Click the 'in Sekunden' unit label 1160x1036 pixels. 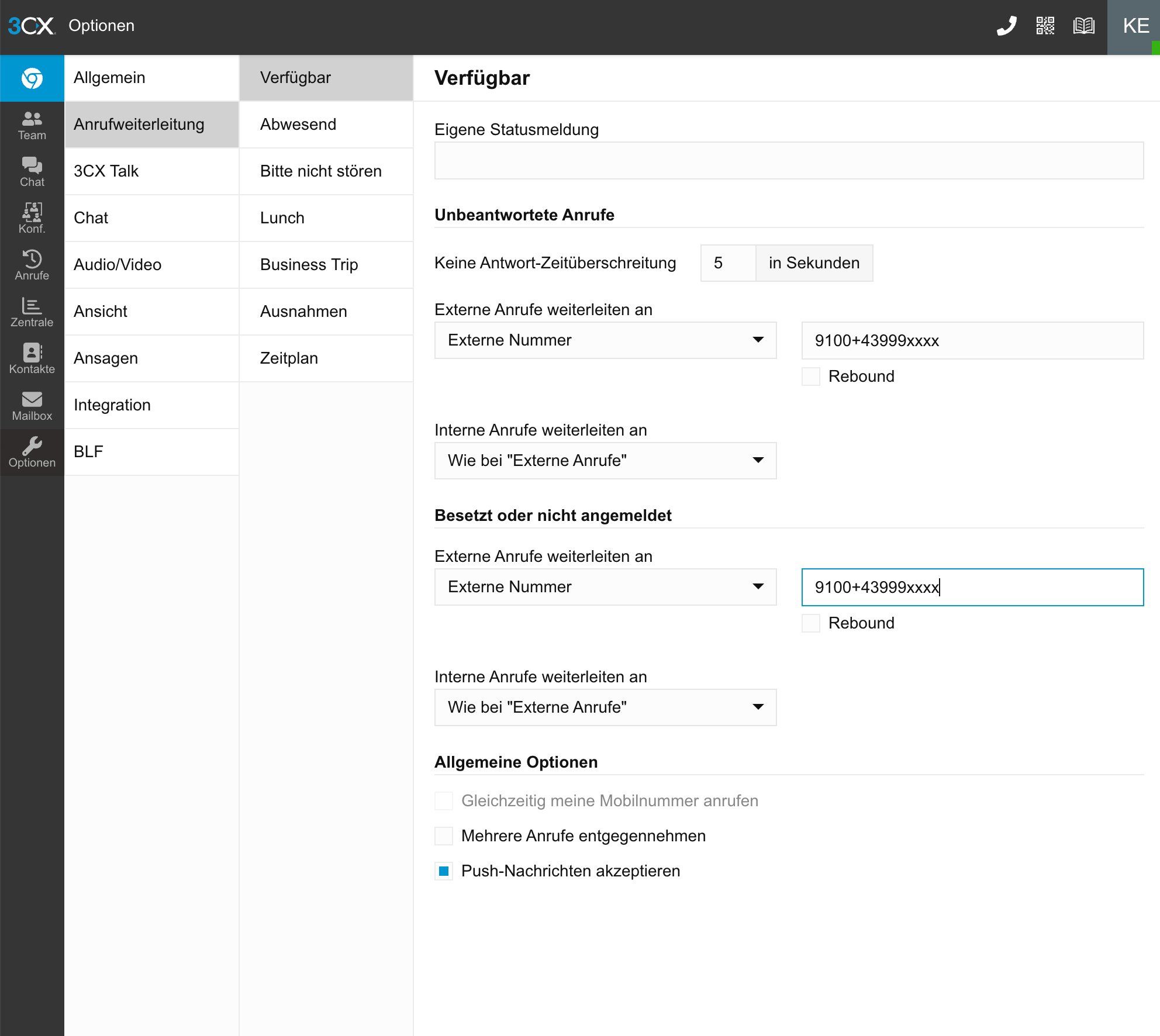pyautogui.click(x=814, y=263)
